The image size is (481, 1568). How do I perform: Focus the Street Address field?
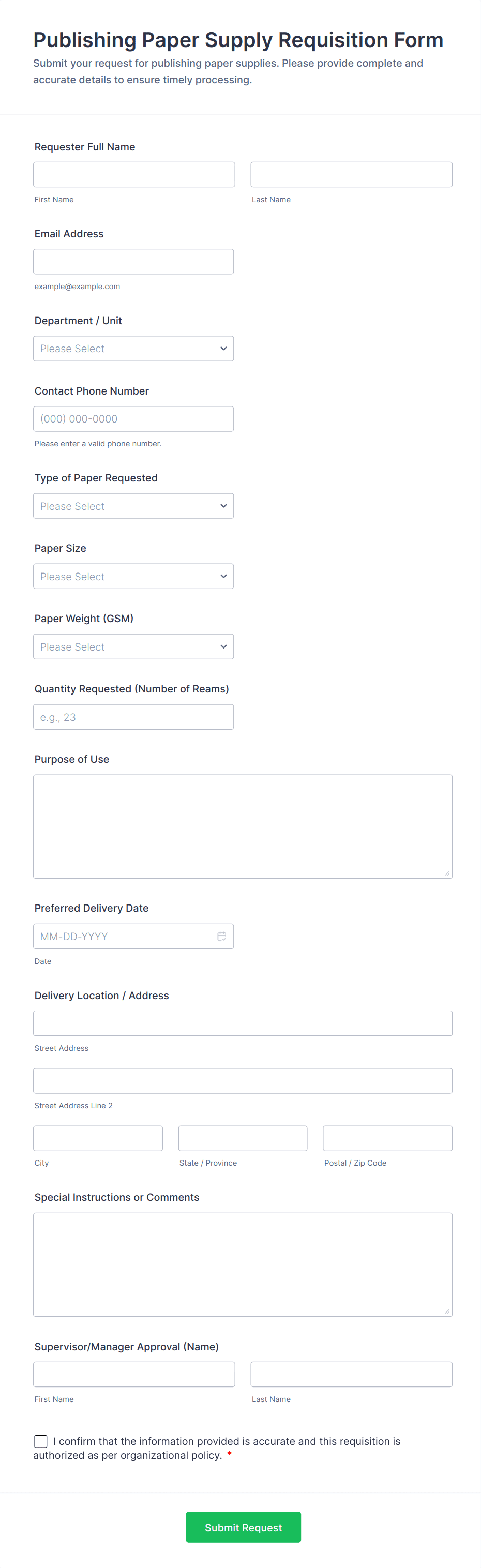(243, 1023)
